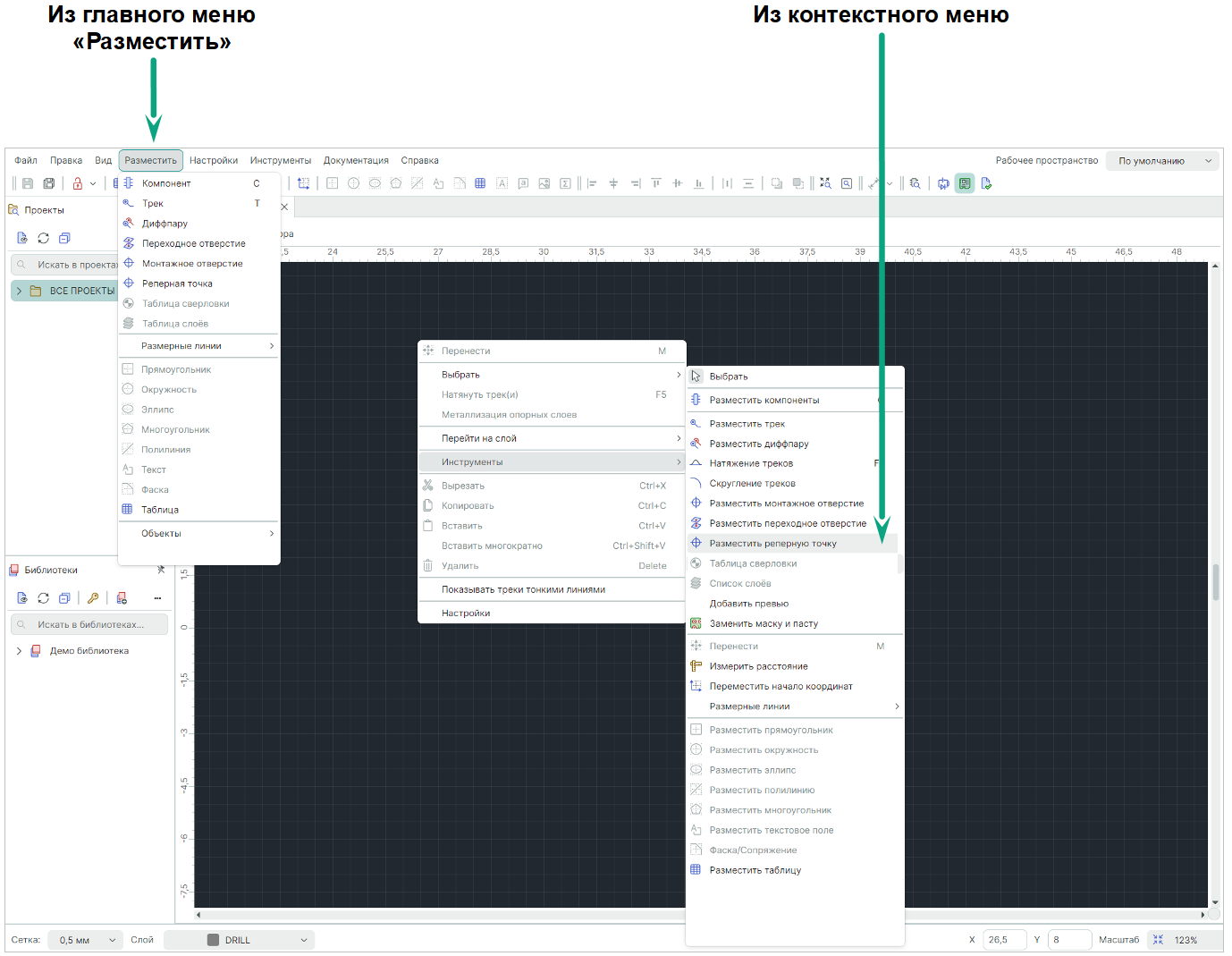Expand the Объекты submenu in Разместить menu
This screenshot has height=956, width=1232.
click(198, 534)
